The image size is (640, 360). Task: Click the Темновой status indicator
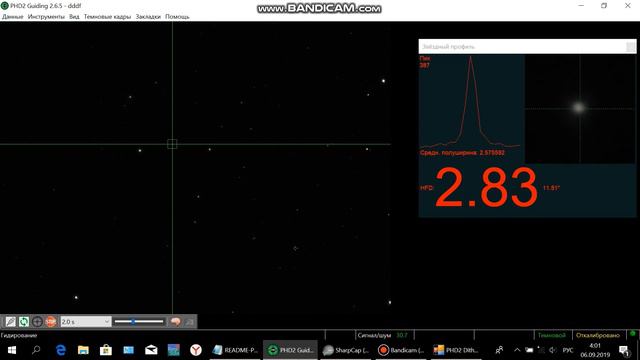[x=551, y=335]
